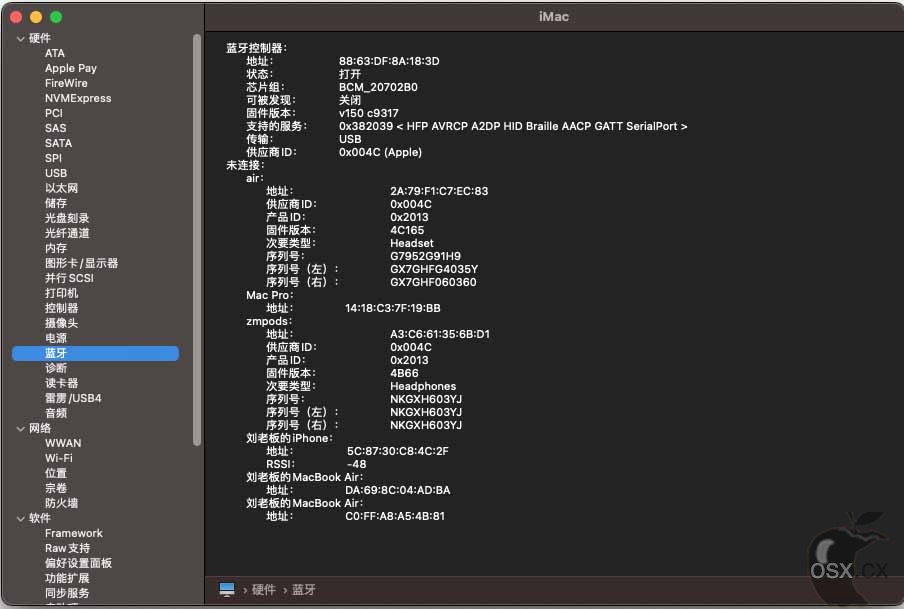Choose 宗卷 in sidebar

56,488
